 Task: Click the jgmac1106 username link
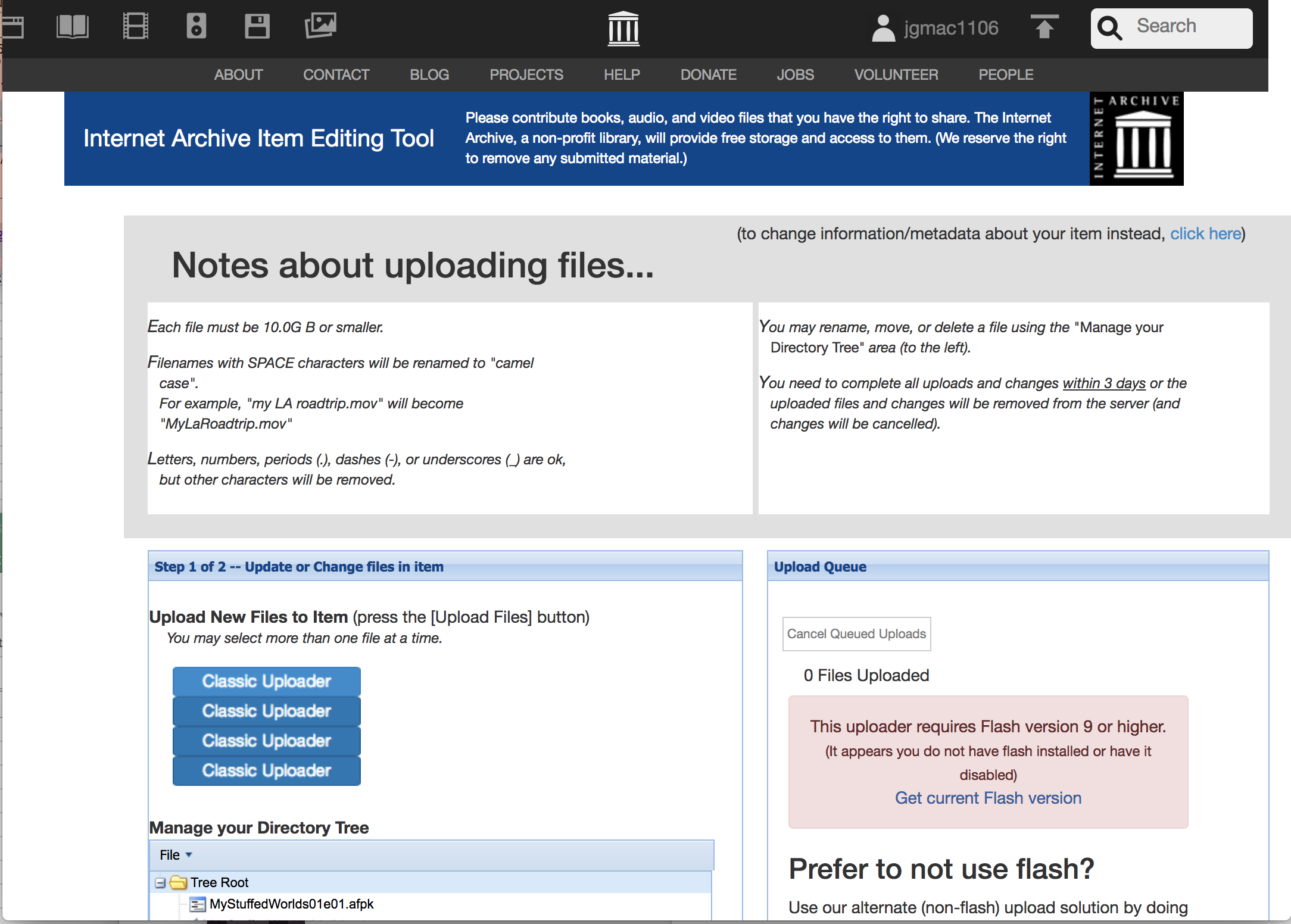tap(951, 28)
